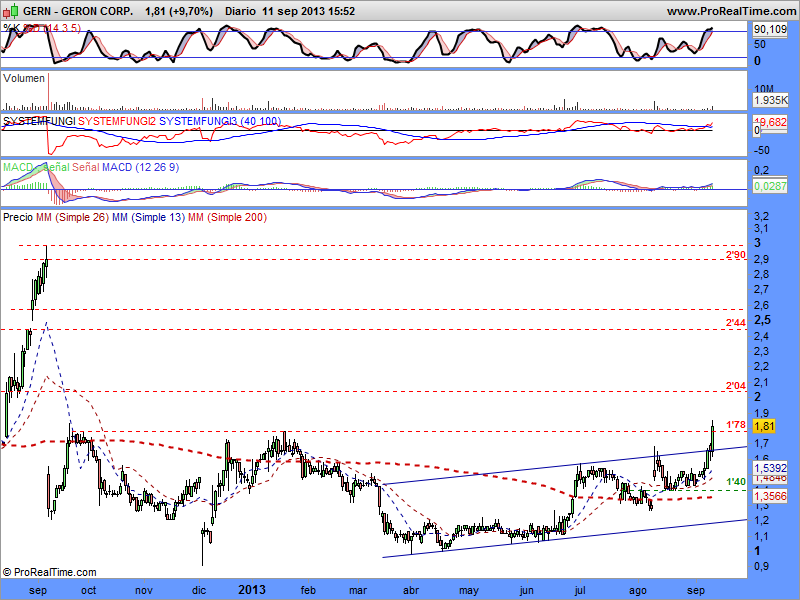Click the 1,3566 moving average value box
This screenshot has width=800, height=600.
770,495
